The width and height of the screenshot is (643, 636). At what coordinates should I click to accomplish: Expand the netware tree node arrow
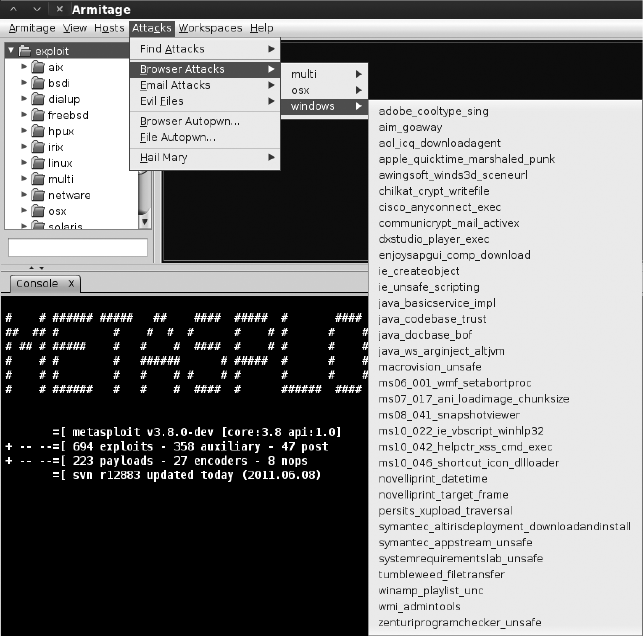[x=24, y=194]
